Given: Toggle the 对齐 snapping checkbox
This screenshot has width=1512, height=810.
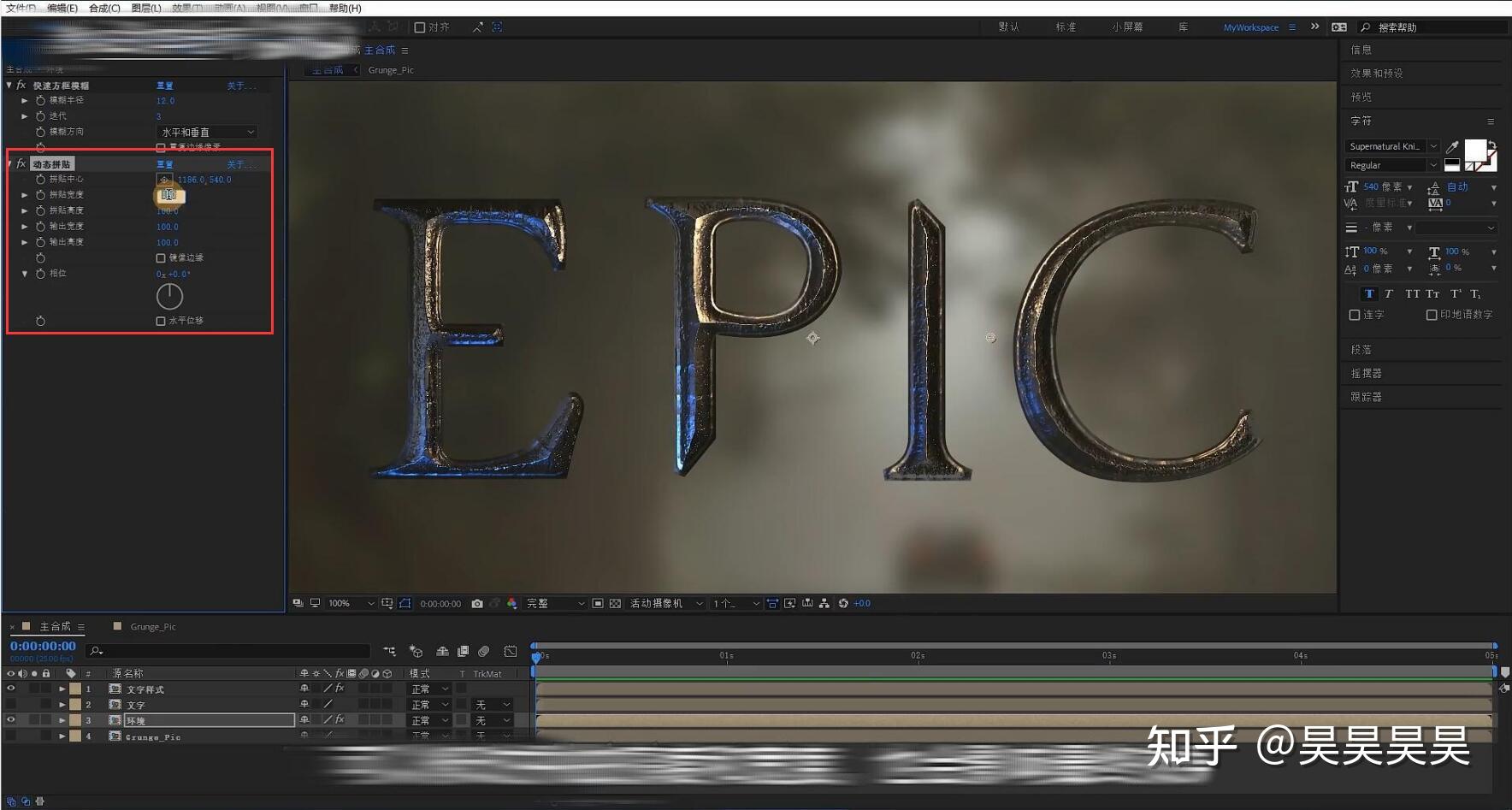Looking at the screenshot, I should click(x=420, y=27).
